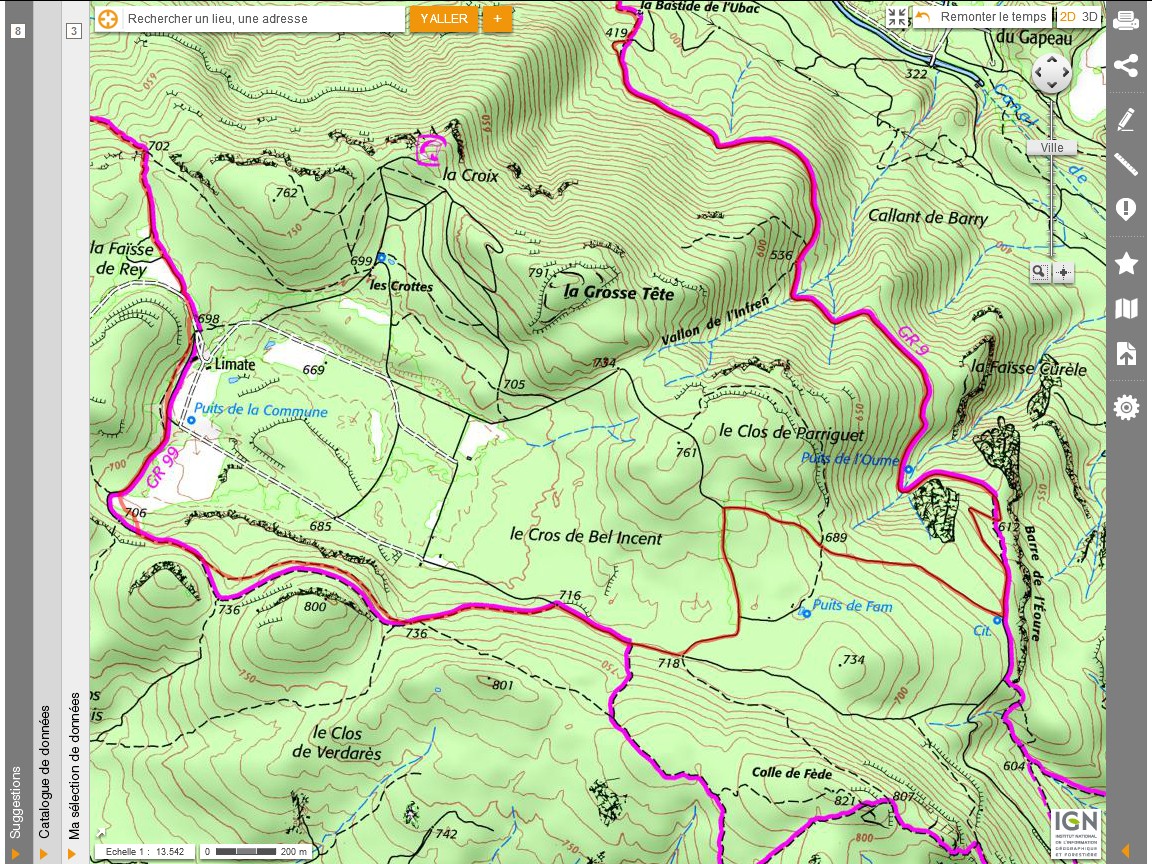Switch to 3D view
1152x864 pixels.
(x=1090, y=17)
